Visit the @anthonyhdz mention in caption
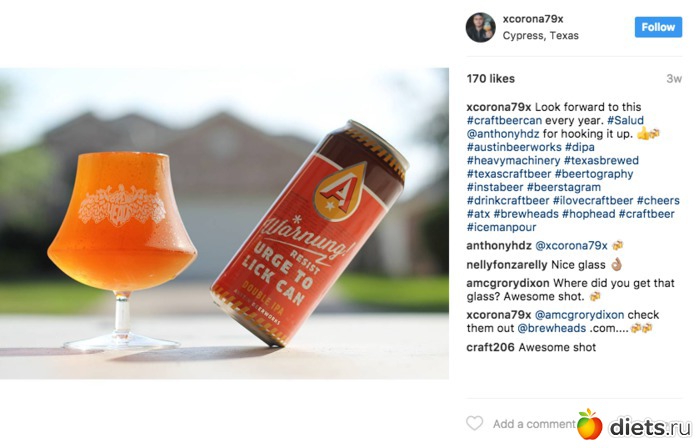This screenshot has height=448, width=699. click(x=503, y=134)
